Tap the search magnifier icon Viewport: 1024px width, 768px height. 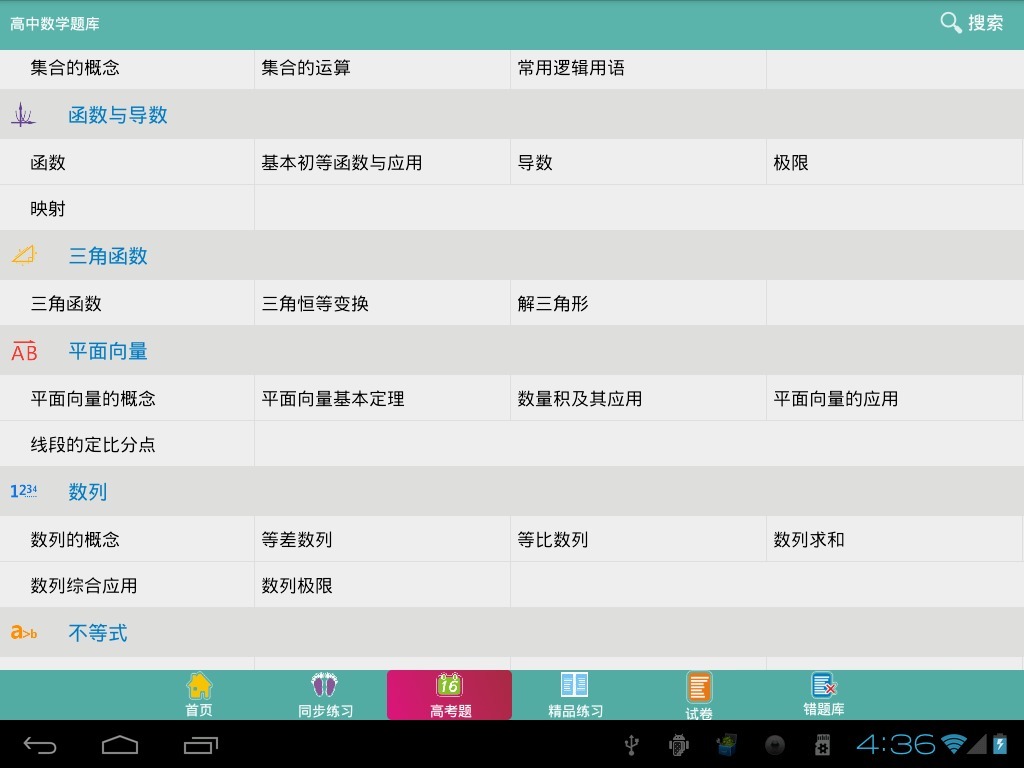pyautogui.click(x=950, y=22)
